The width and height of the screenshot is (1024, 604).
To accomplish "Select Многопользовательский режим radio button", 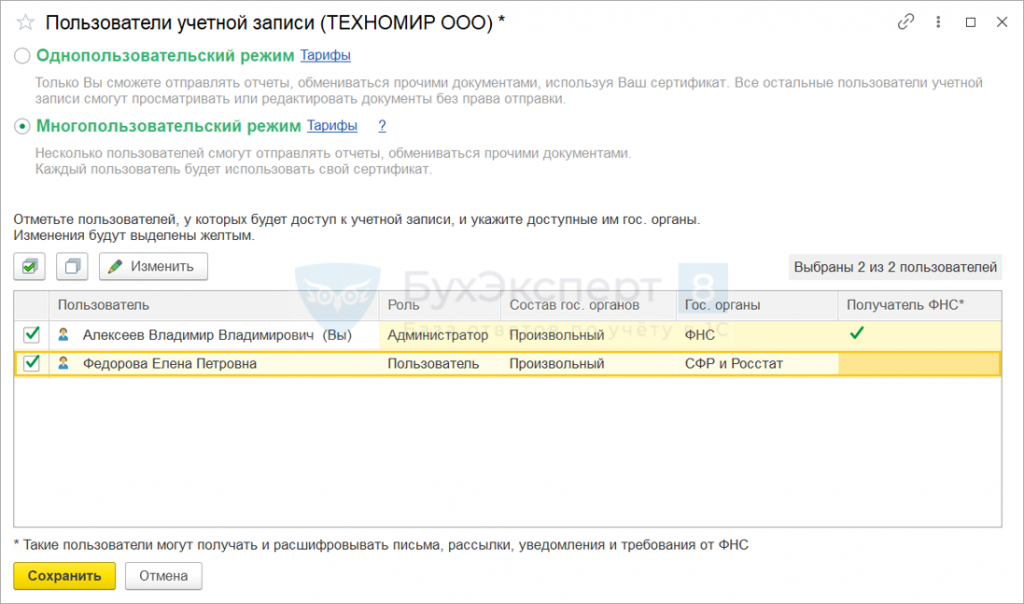I will pos(22,126).
